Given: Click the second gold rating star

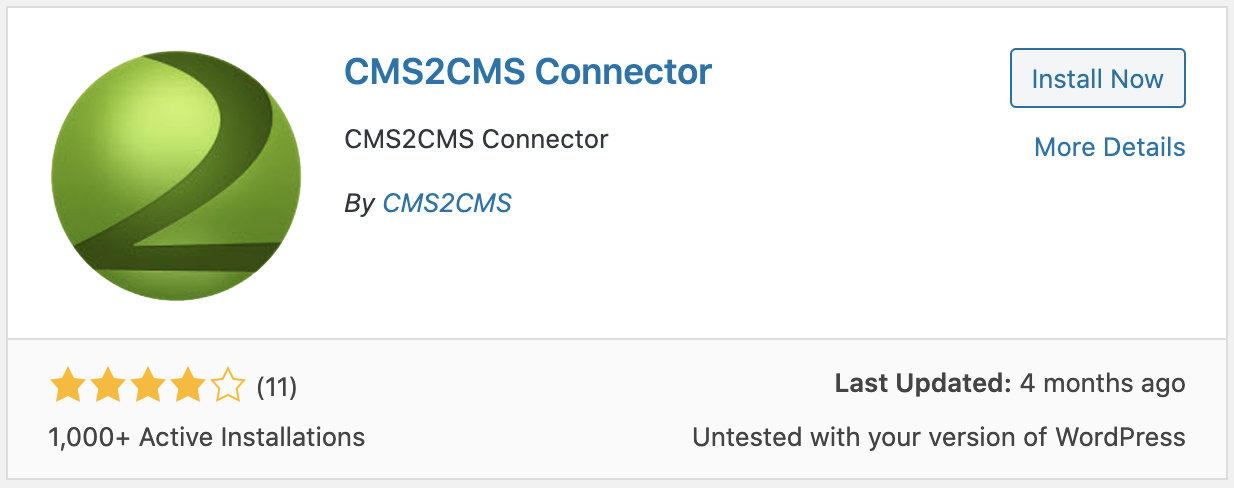Looking at the screenshot, I should click(107, 385).
